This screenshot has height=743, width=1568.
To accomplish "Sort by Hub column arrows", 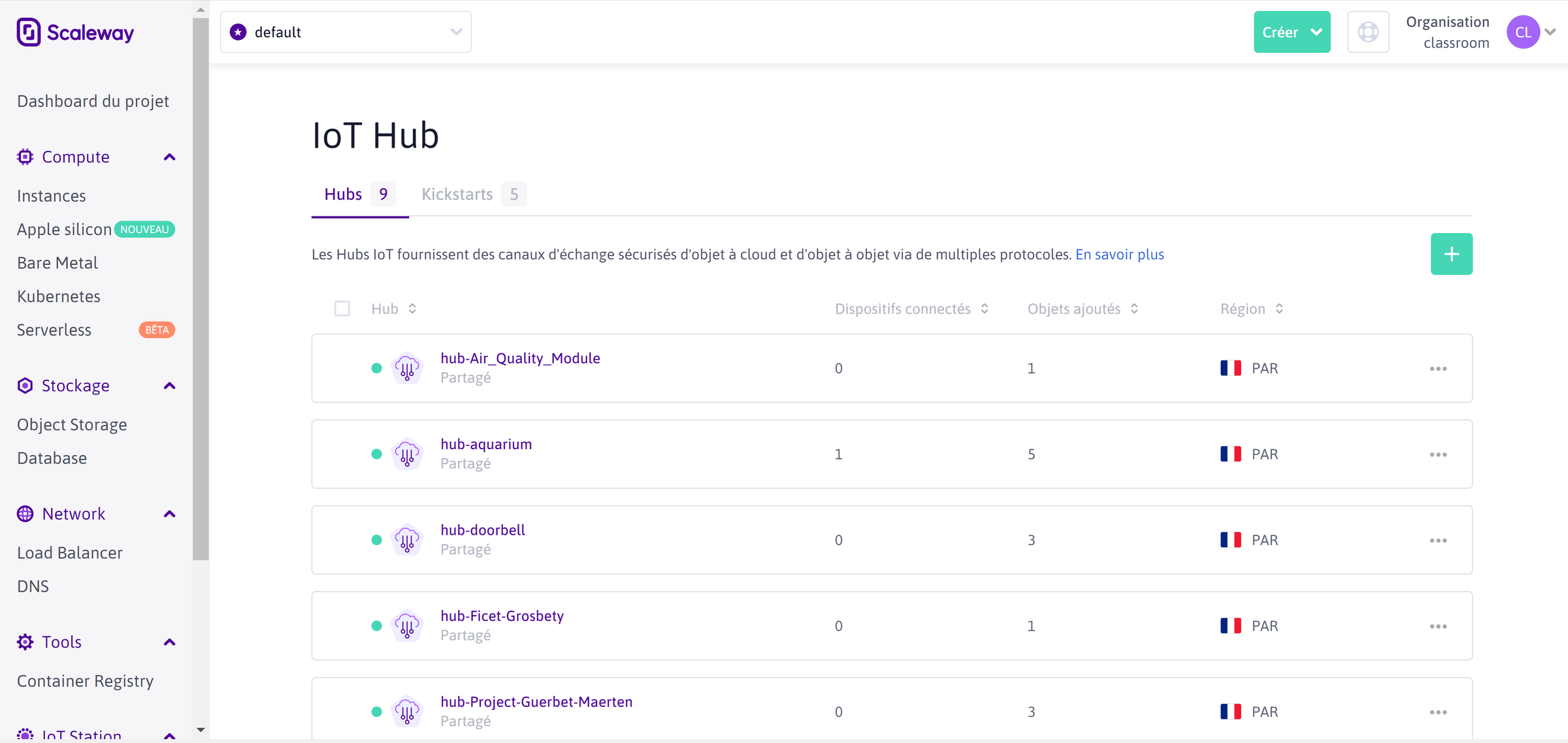I will pyautogui.click(x=412, y=309).
